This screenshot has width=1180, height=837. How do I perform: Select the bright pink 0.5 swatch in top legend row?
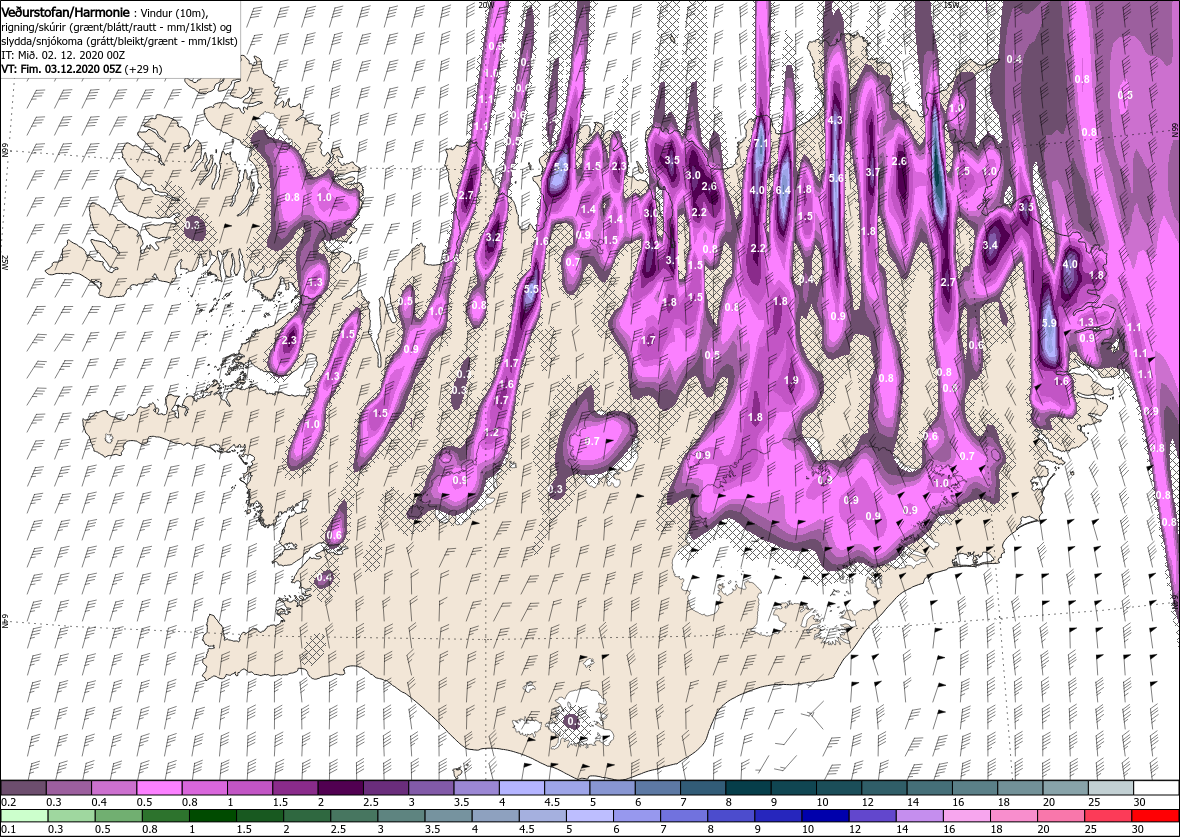point(160,788)
